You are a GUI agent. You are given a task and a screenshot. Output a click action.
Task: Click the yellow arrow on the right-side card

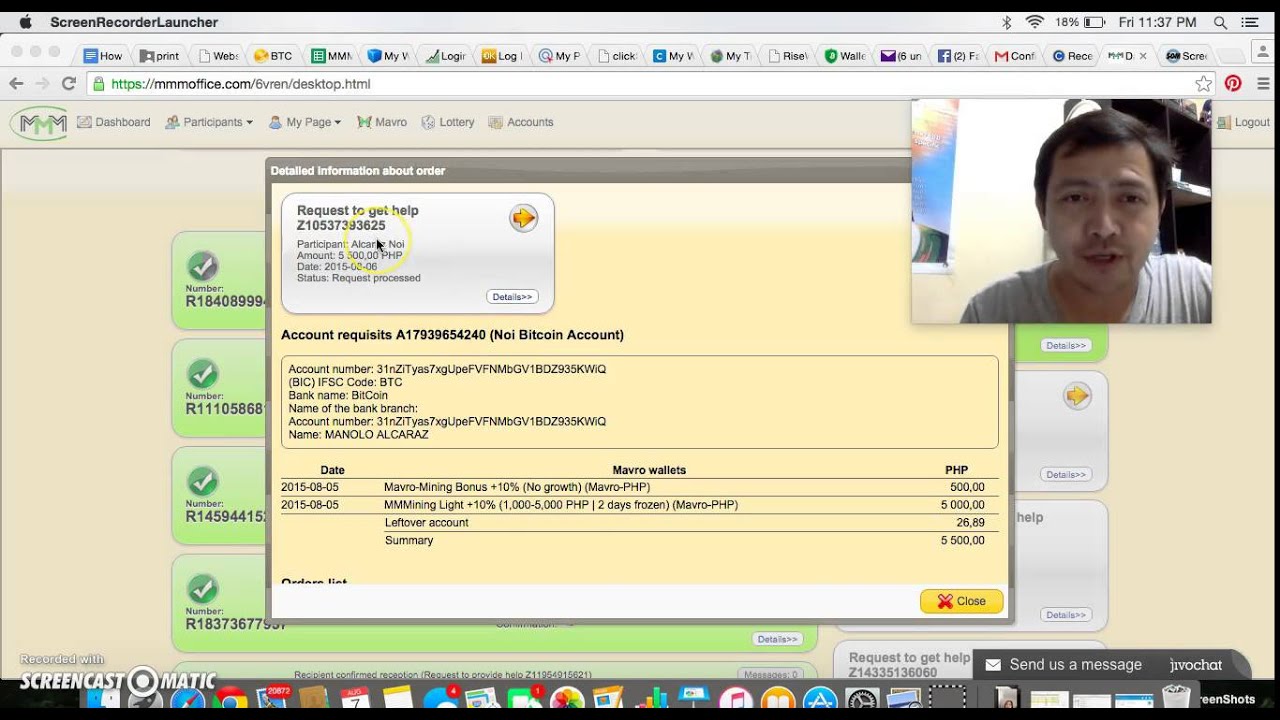click(1077, 396)
